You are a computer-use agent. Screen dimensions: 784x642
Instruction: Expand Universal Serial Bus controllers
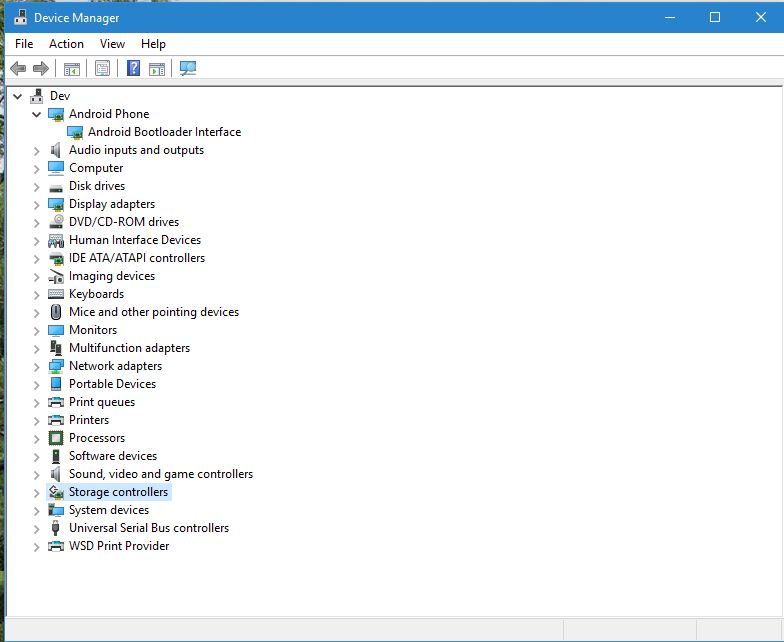pyautogui.click(x=37, y=528)
